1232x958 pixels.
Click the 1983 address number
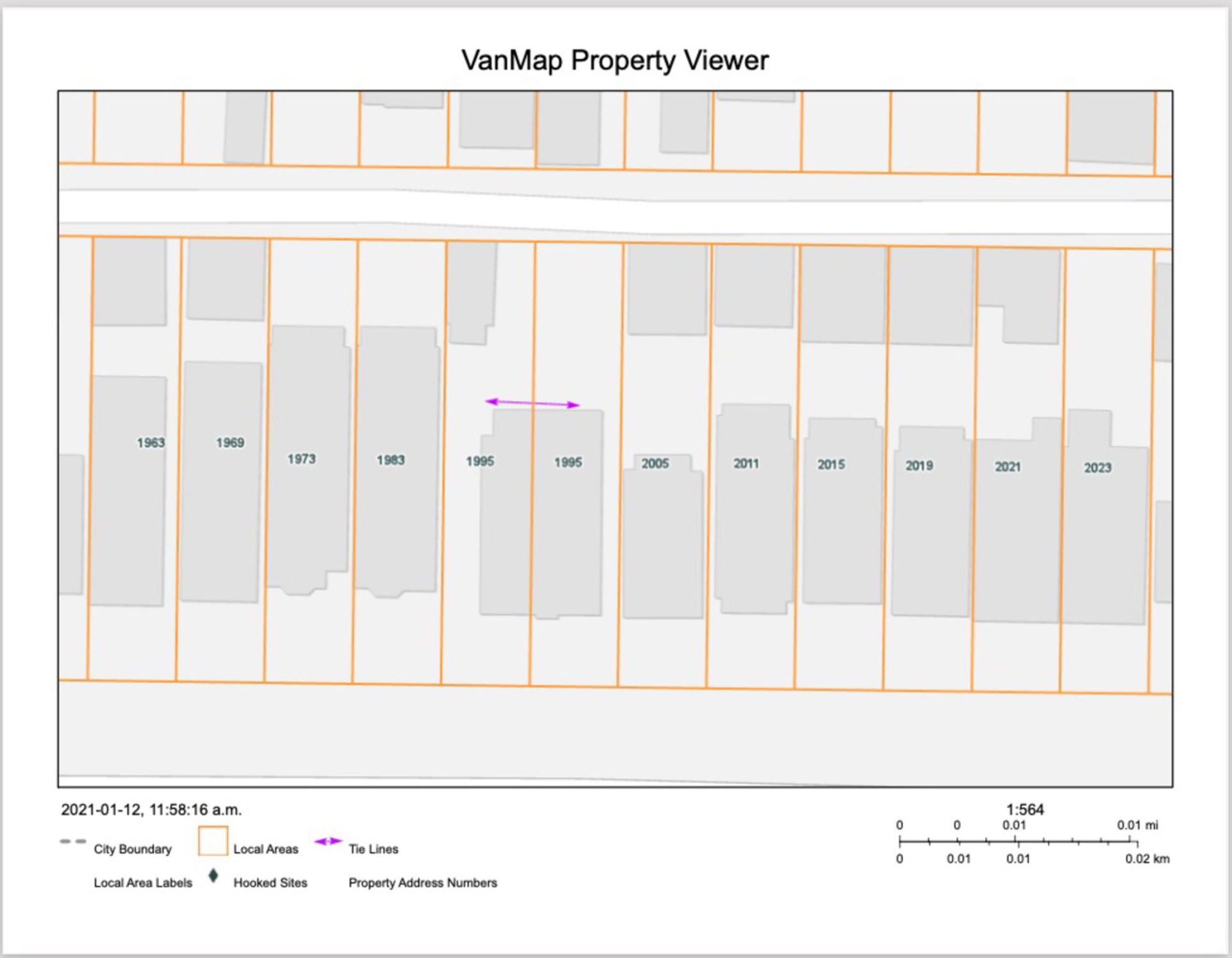tap(390, 460)
